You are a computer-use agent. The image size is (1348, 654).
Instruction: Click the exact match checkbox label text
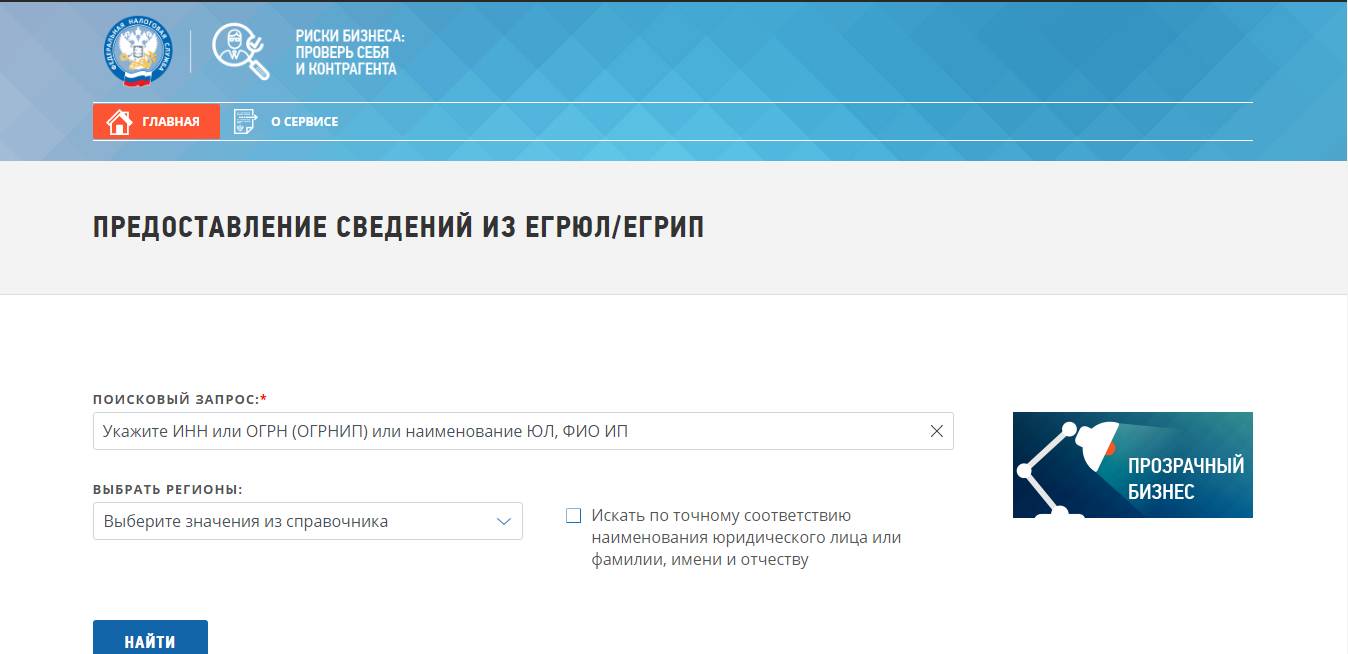(x=746, y=538)
